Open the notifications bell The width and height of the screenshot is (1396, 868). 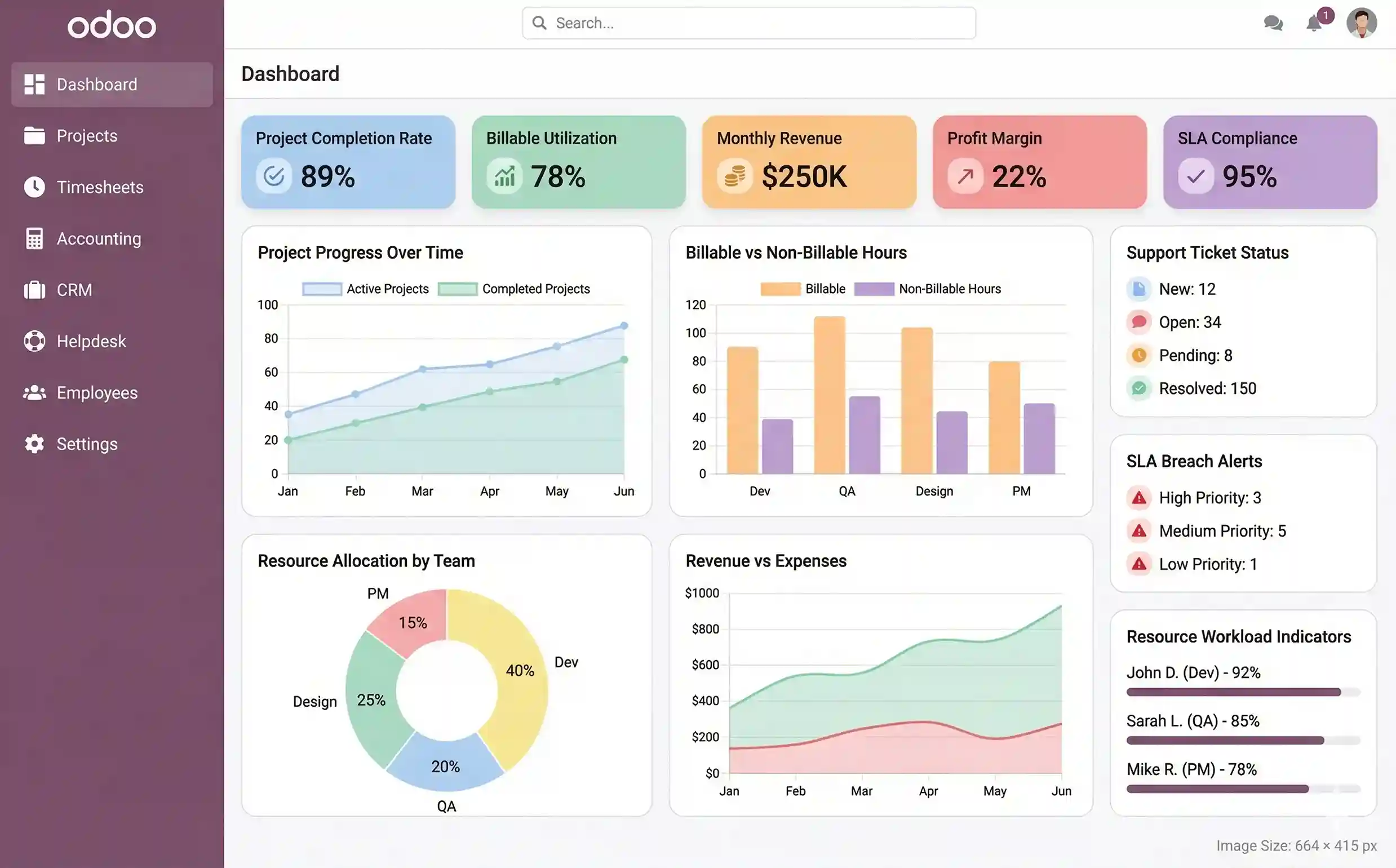1314,24
